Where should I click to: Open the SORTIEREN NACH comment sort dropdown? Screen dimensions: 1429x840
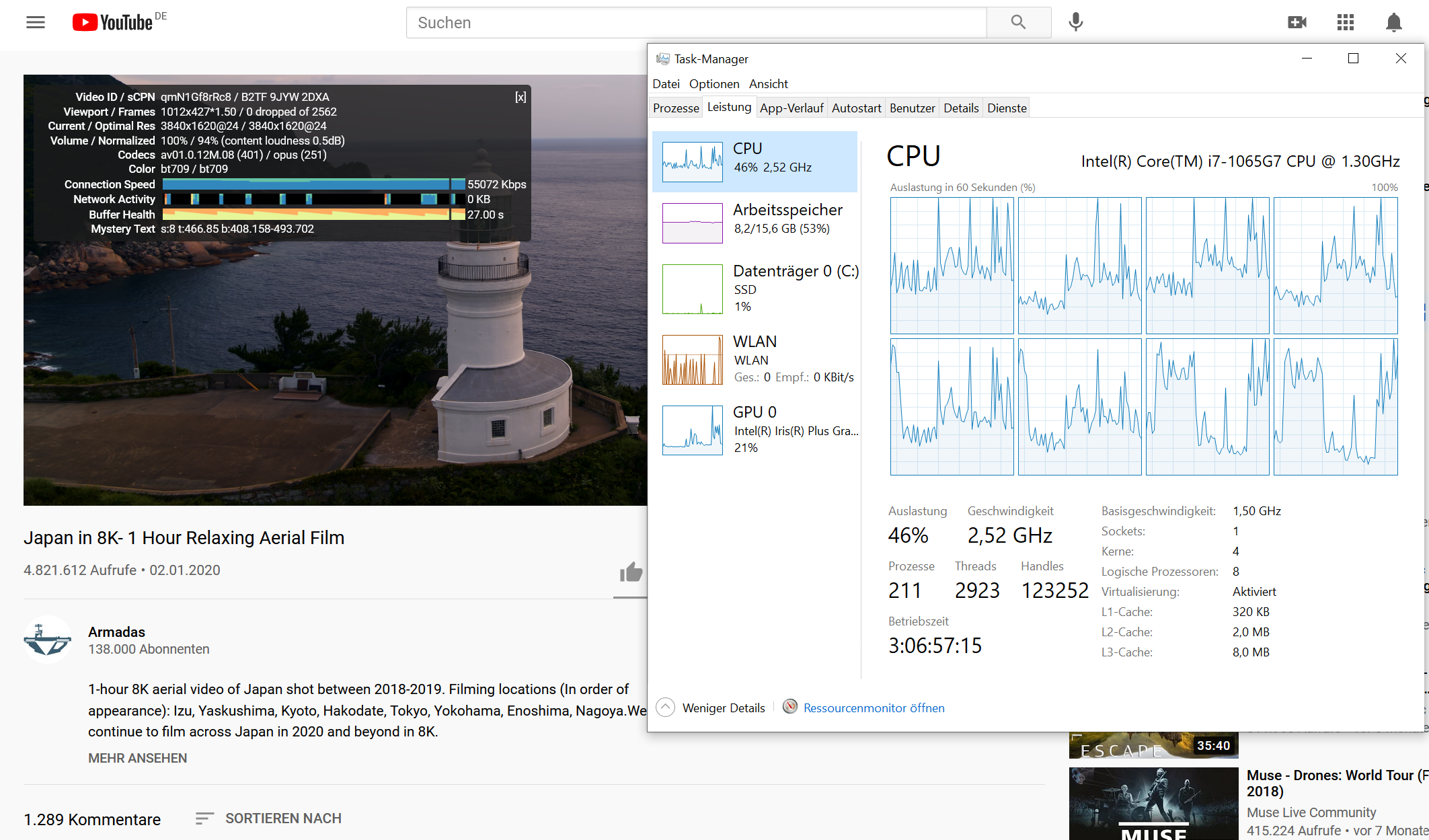pos(269,818)
